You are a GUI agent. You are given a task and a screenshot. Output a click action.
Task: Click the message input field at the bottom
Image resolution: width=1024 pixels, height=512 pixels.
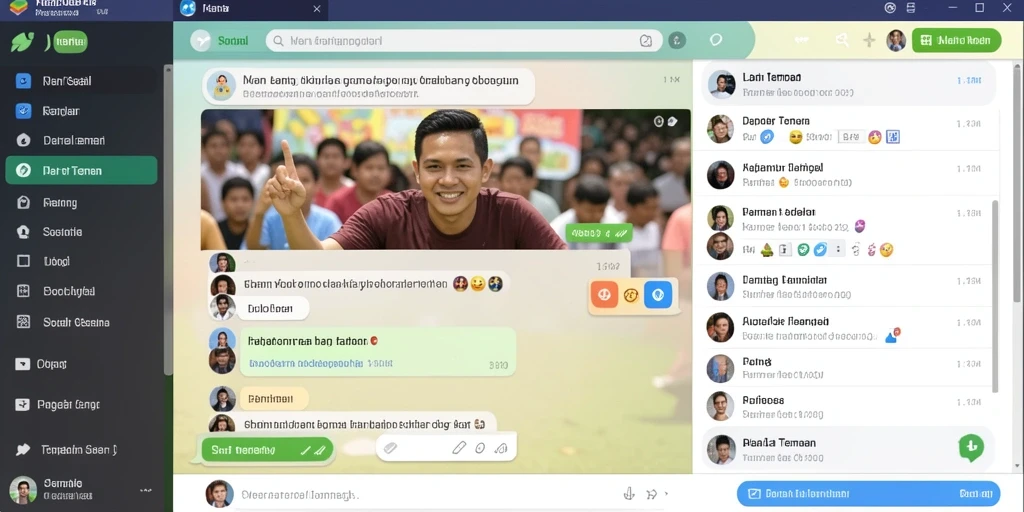point(418,494)
